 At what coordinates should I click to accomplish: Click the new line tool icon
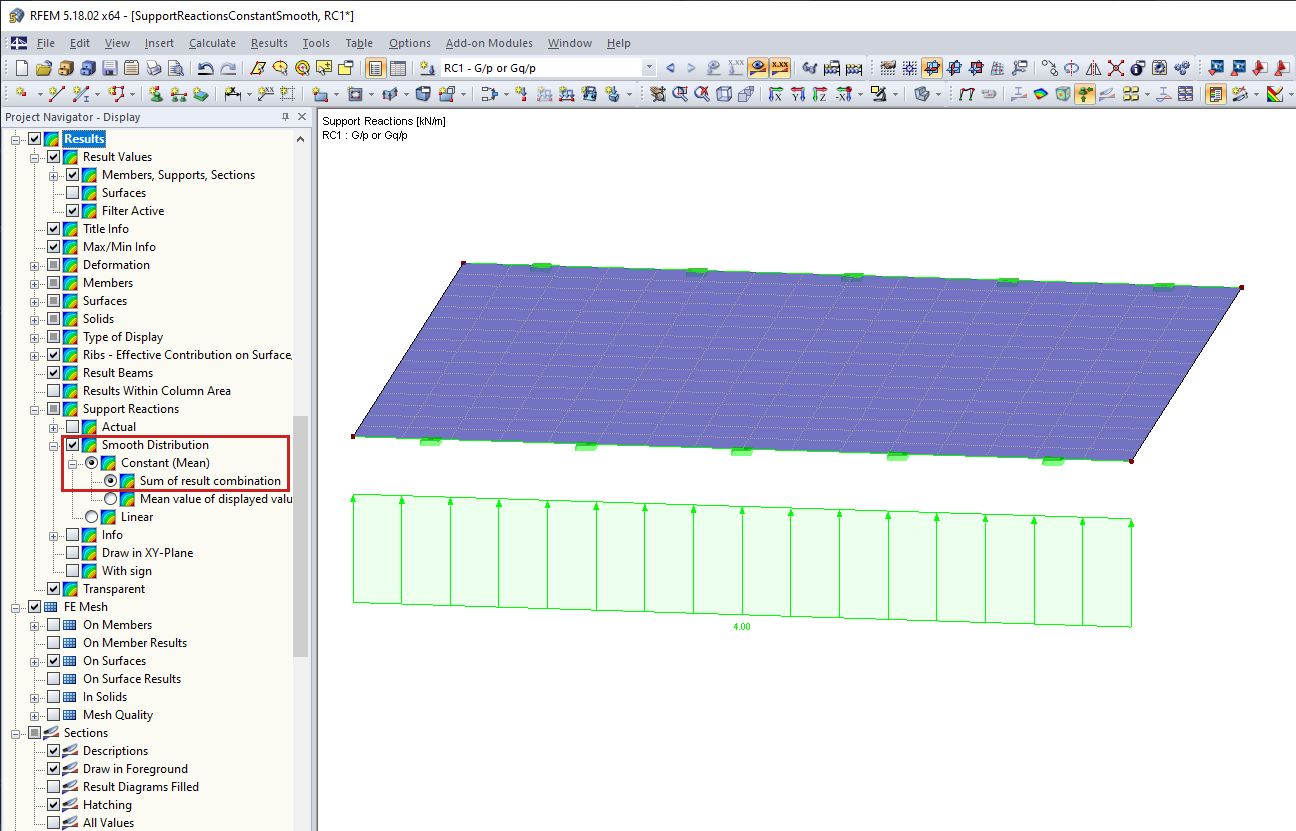(x=57, y=94)
